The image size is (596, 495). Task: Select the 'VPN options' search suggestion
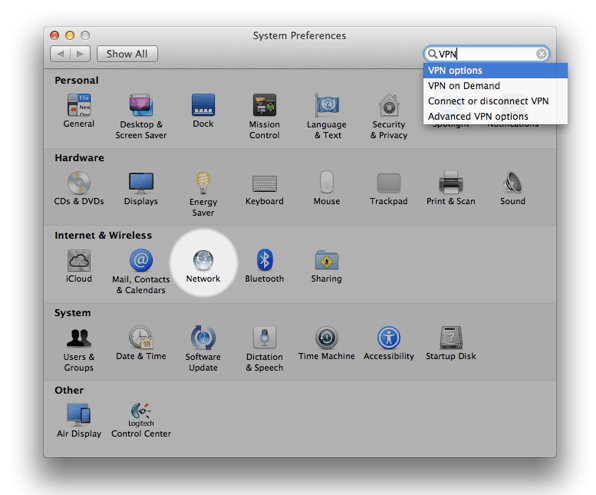click(x=495, y=70)
